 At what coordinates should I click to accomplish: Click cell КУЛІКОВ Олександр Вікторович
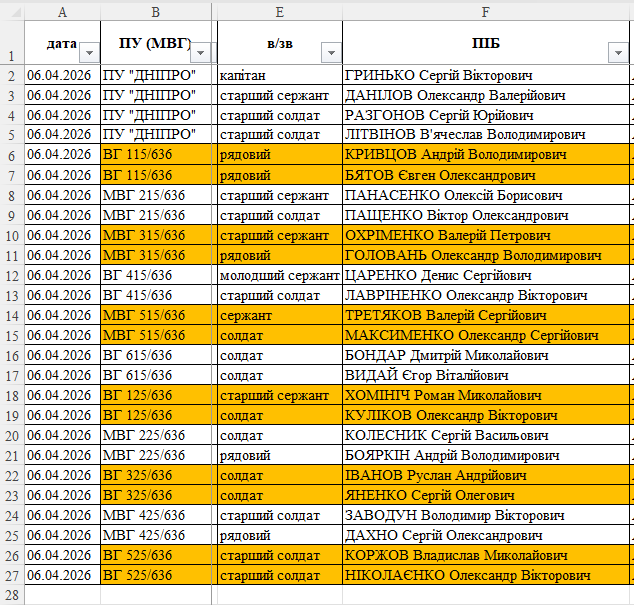pyautogui.click(x=486, y=415)
